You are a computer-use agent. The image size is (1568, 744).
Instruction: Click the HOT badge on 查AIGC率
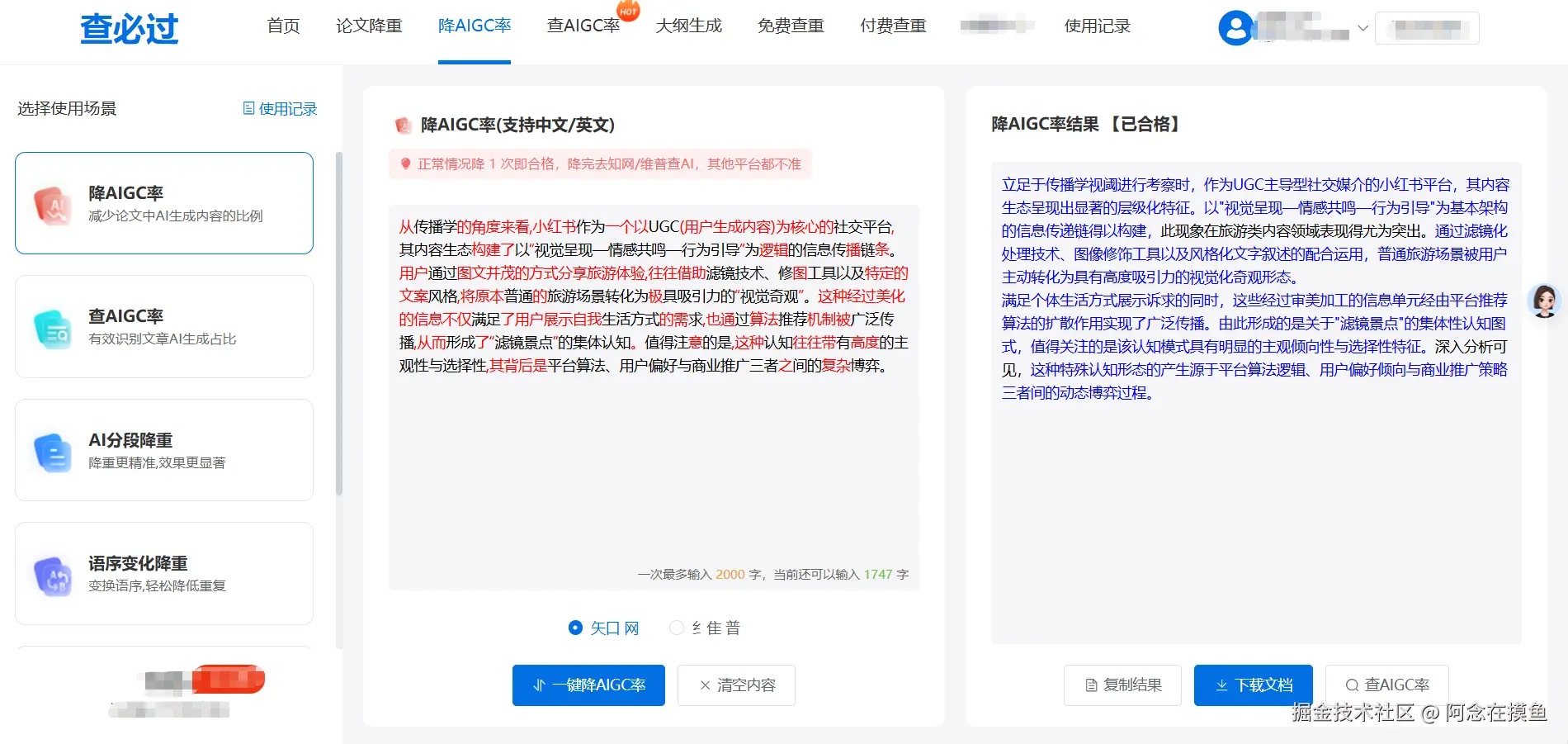pyautogui.click(x=628, y=11)
